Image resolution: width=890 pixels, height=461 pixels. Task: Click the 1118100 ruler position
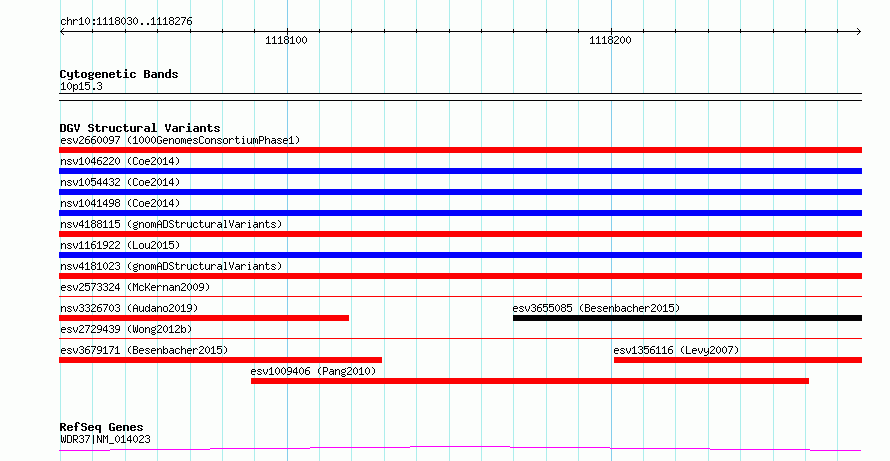pos(286,40)
